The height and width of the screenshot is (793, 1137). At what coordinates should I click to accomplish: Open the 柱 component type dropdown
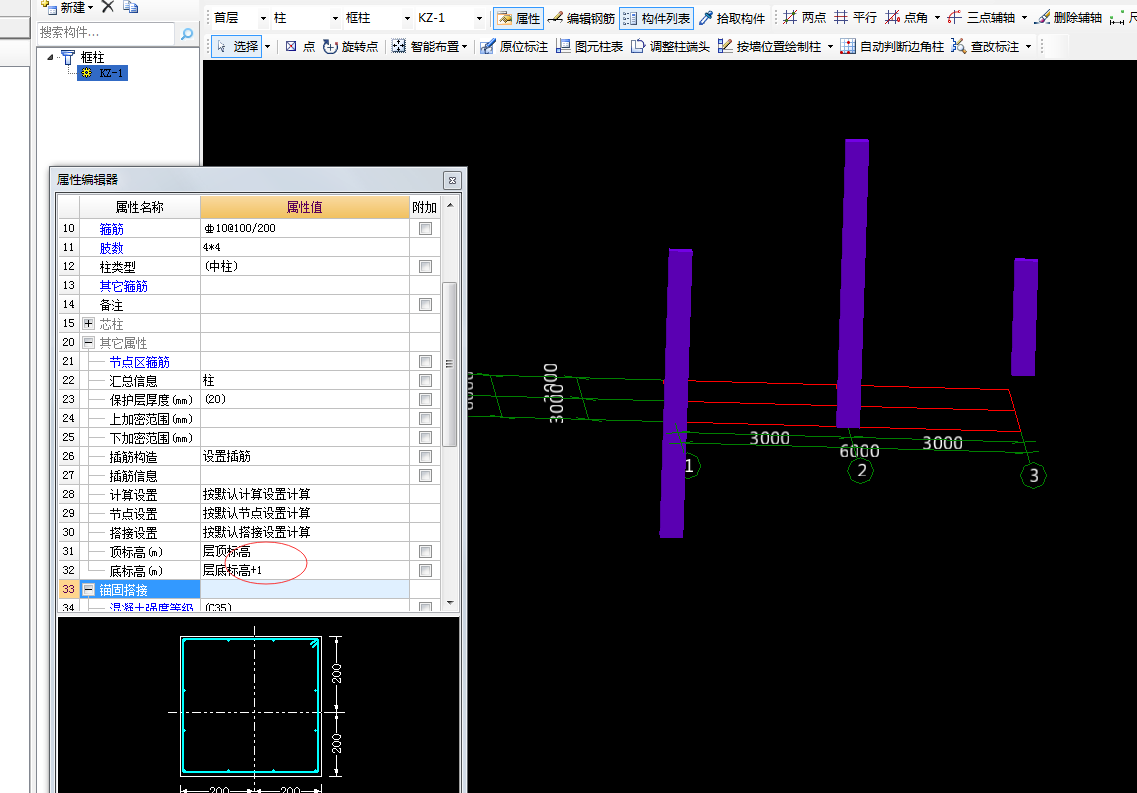tap(335, 18)
